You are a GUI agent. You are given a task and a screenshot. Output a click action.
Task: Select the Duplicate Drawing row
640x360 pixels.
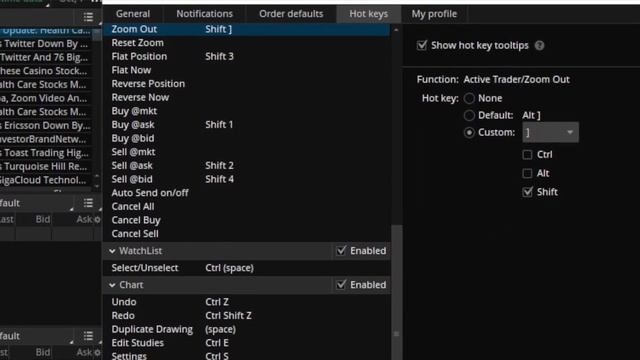click(x=247, y=329)
